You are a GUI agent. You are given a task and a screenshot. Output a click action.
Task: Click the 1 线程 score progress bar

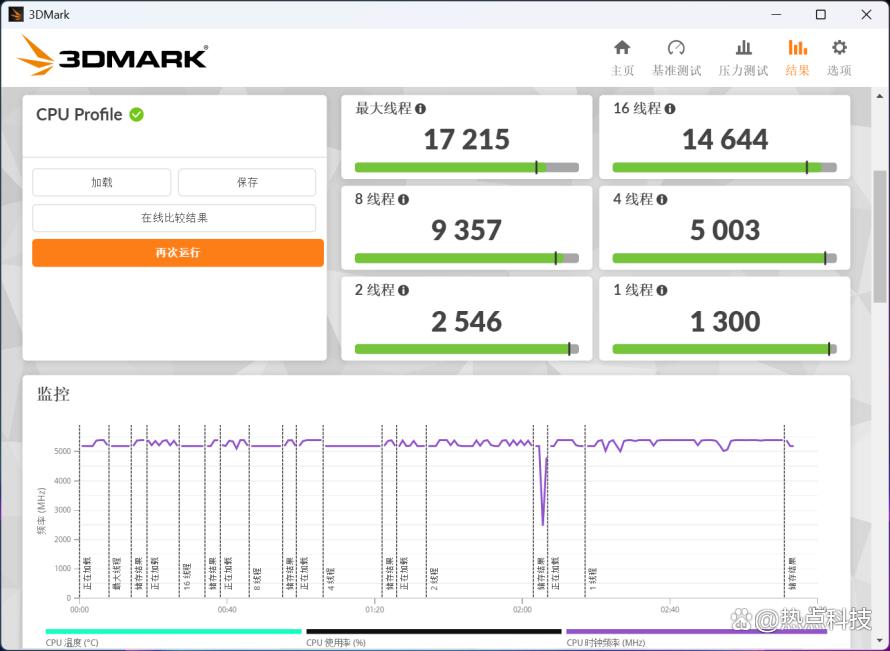pos(724,349)
